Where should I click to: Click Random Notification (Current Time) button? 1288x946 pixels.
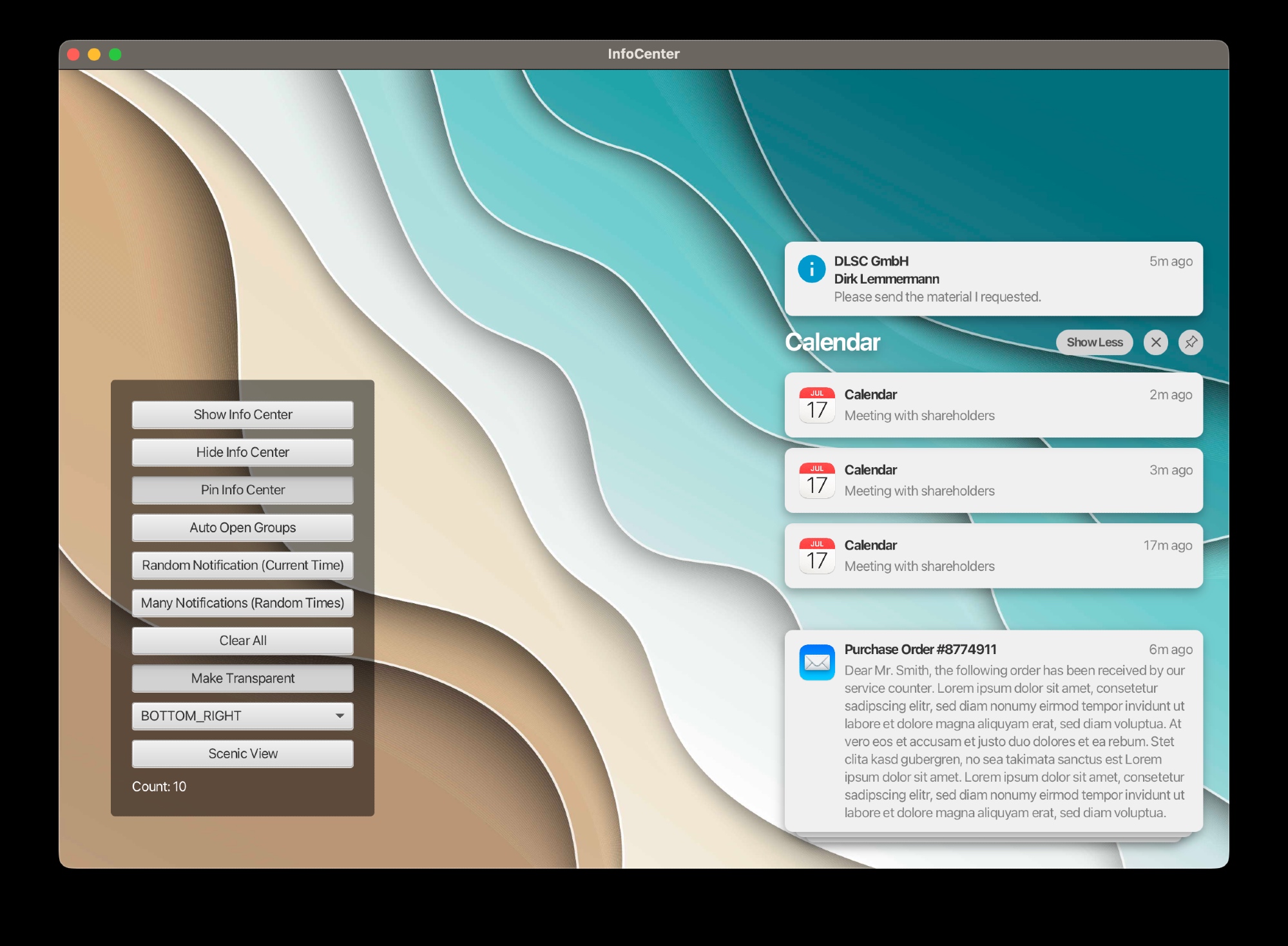coord(242,565)
